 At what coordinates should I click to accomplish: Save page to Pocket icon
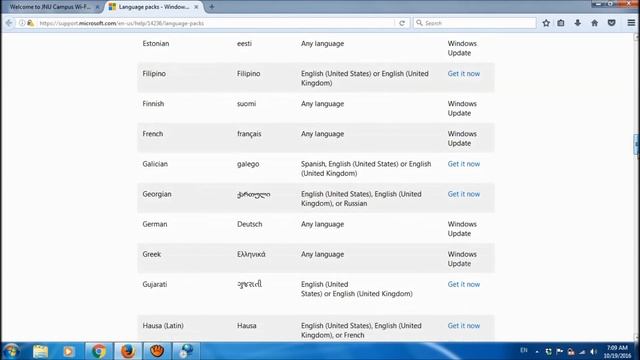pos(611,23)
